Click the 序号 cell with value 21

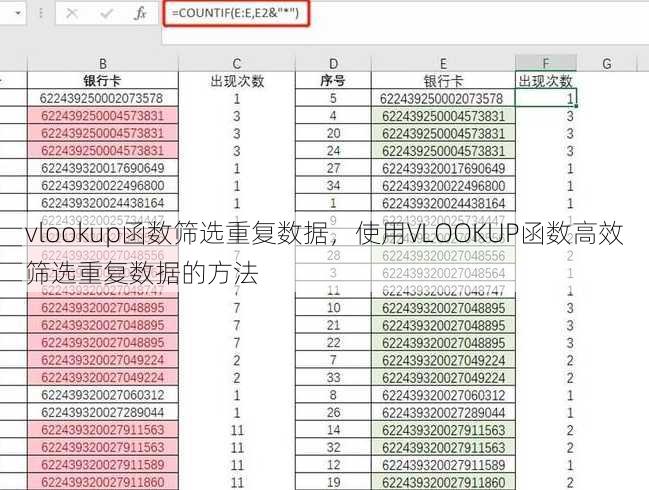(x=333, y=325)
